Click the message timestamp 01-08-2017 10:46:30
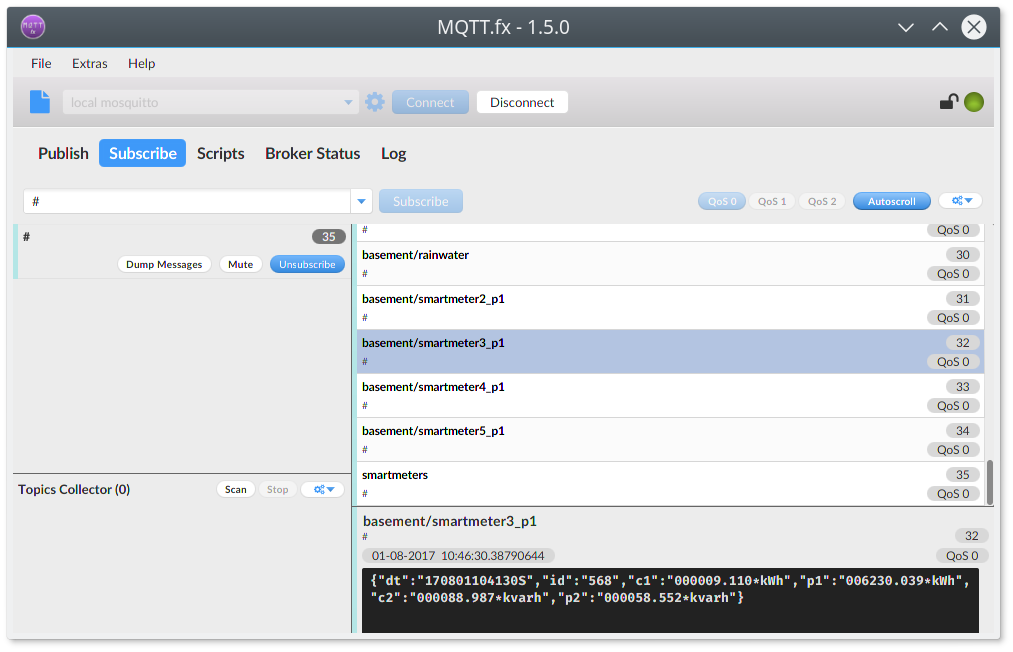The height and width of the screenshot is (652, 1013). coord(458,556)
